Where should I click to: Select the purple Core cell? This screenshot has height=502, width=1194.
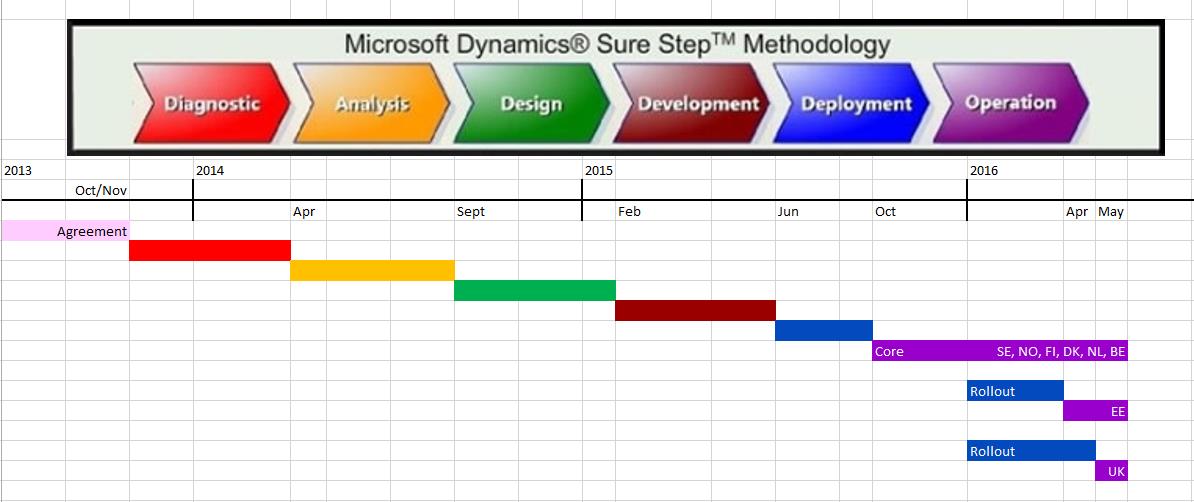point(920,350)
